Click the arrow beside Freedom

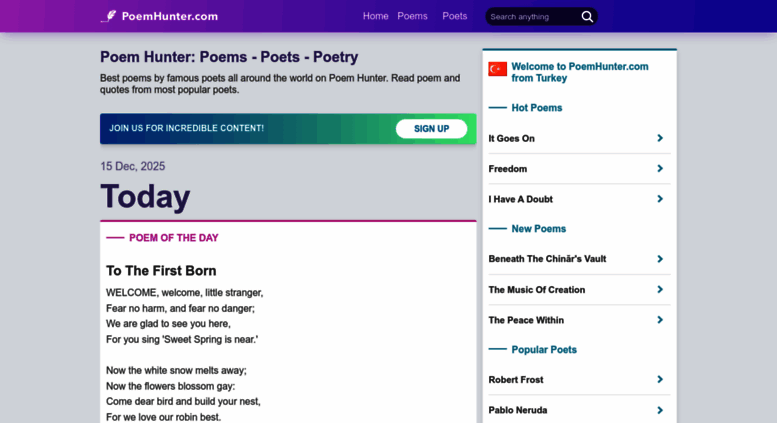pos(660,168)
